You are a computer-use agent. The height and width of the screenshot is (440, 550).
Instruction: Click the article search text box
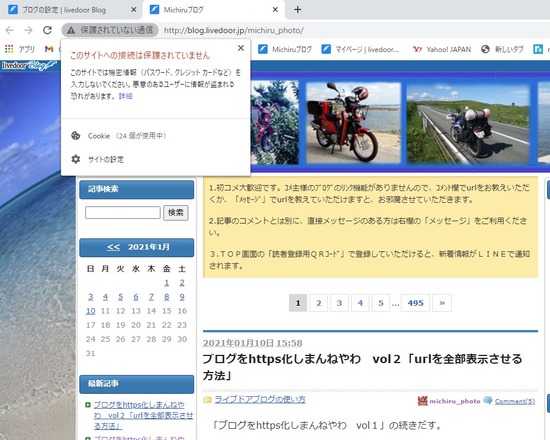point(123,213)
